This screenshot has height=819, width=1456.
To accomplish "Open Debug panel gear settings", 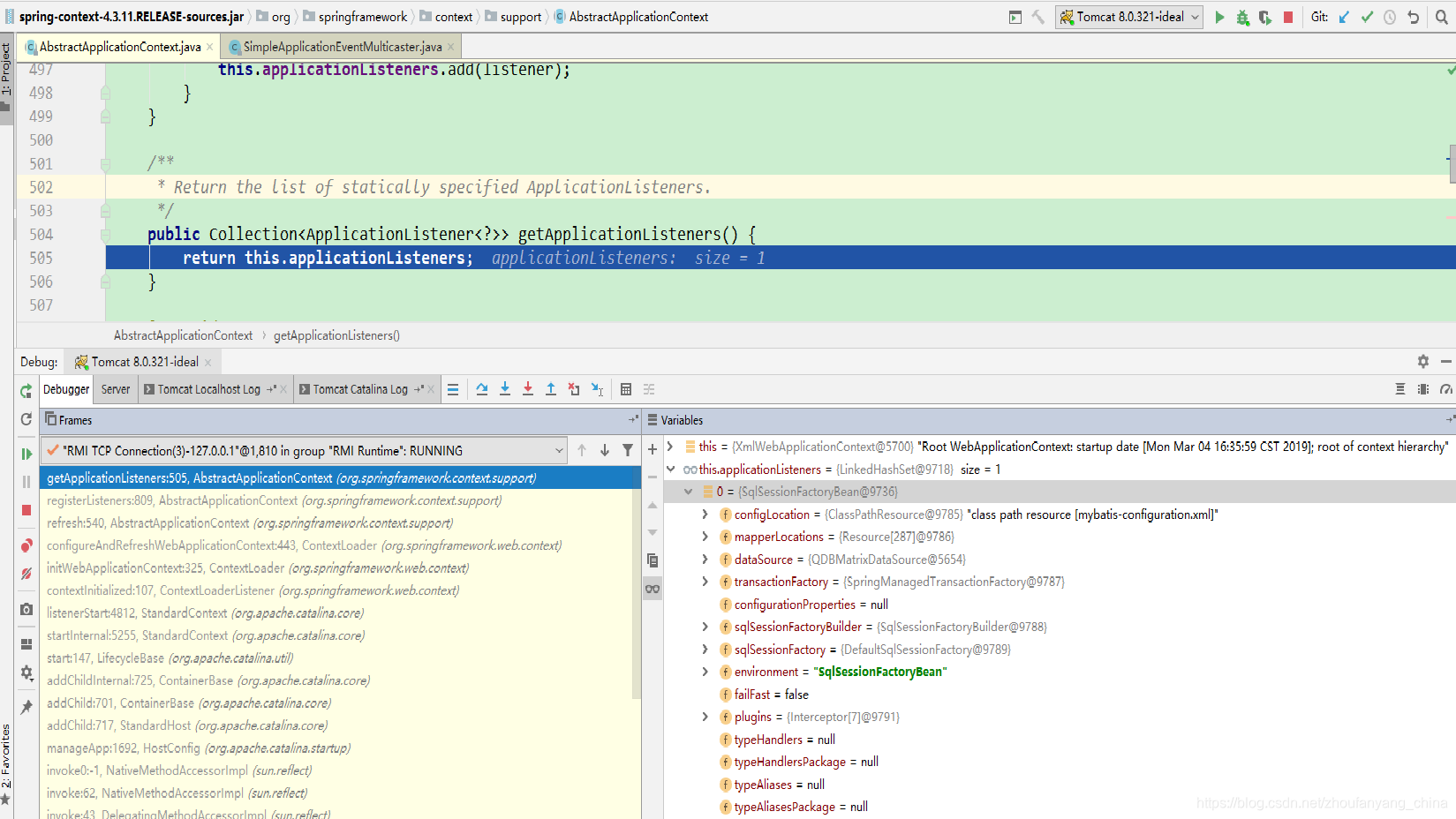I will coord(1423,361).
